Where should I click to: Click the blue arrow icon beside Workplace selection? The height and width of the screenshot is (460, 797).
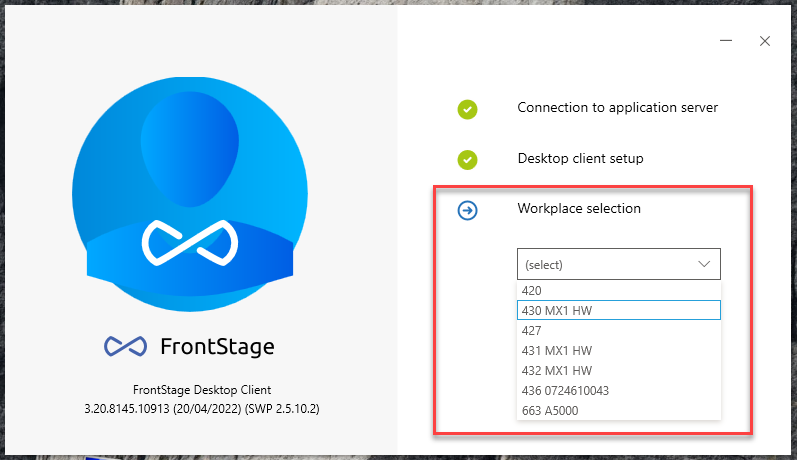tap(467, 210)
